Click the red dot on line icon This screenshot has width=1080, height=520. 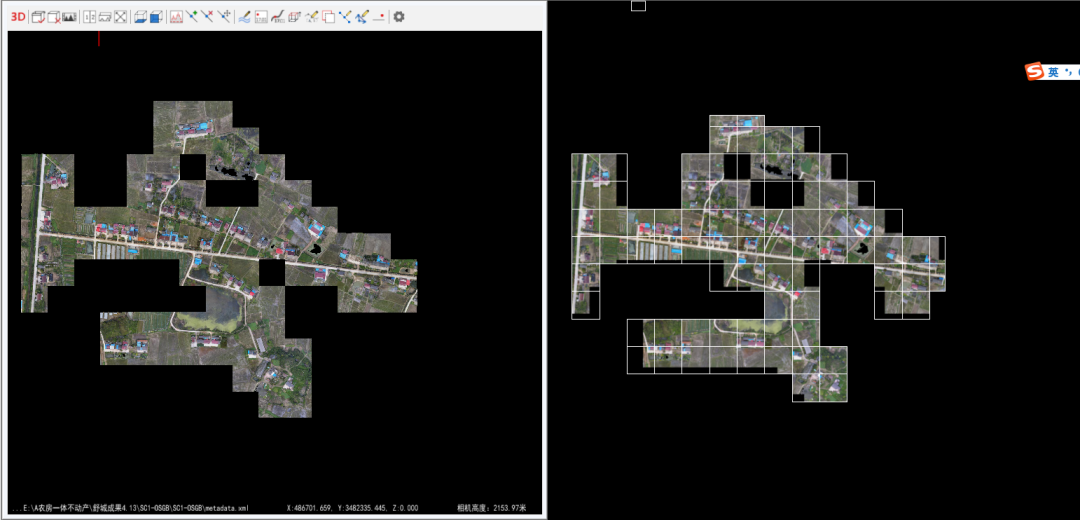(379, 17)
